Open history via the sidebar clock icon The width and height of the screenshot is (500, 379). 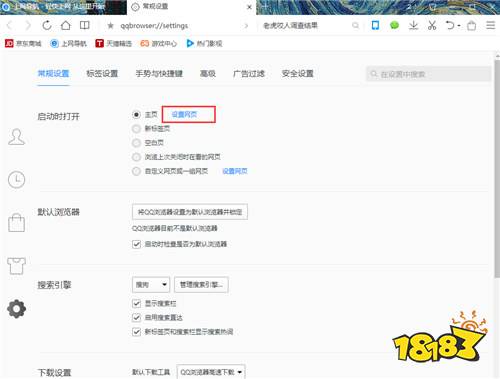pos(16,180)
